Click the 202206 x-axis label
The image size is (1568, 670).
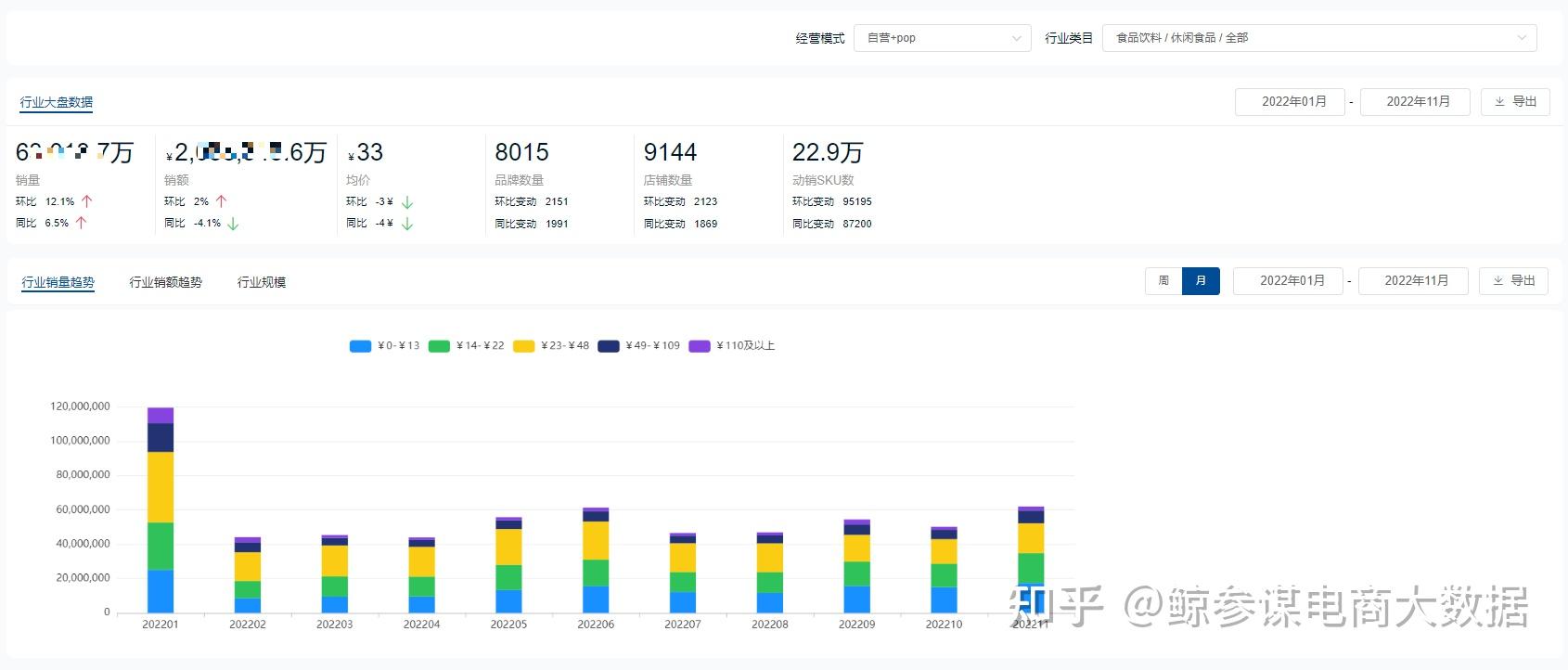(596, 625)
